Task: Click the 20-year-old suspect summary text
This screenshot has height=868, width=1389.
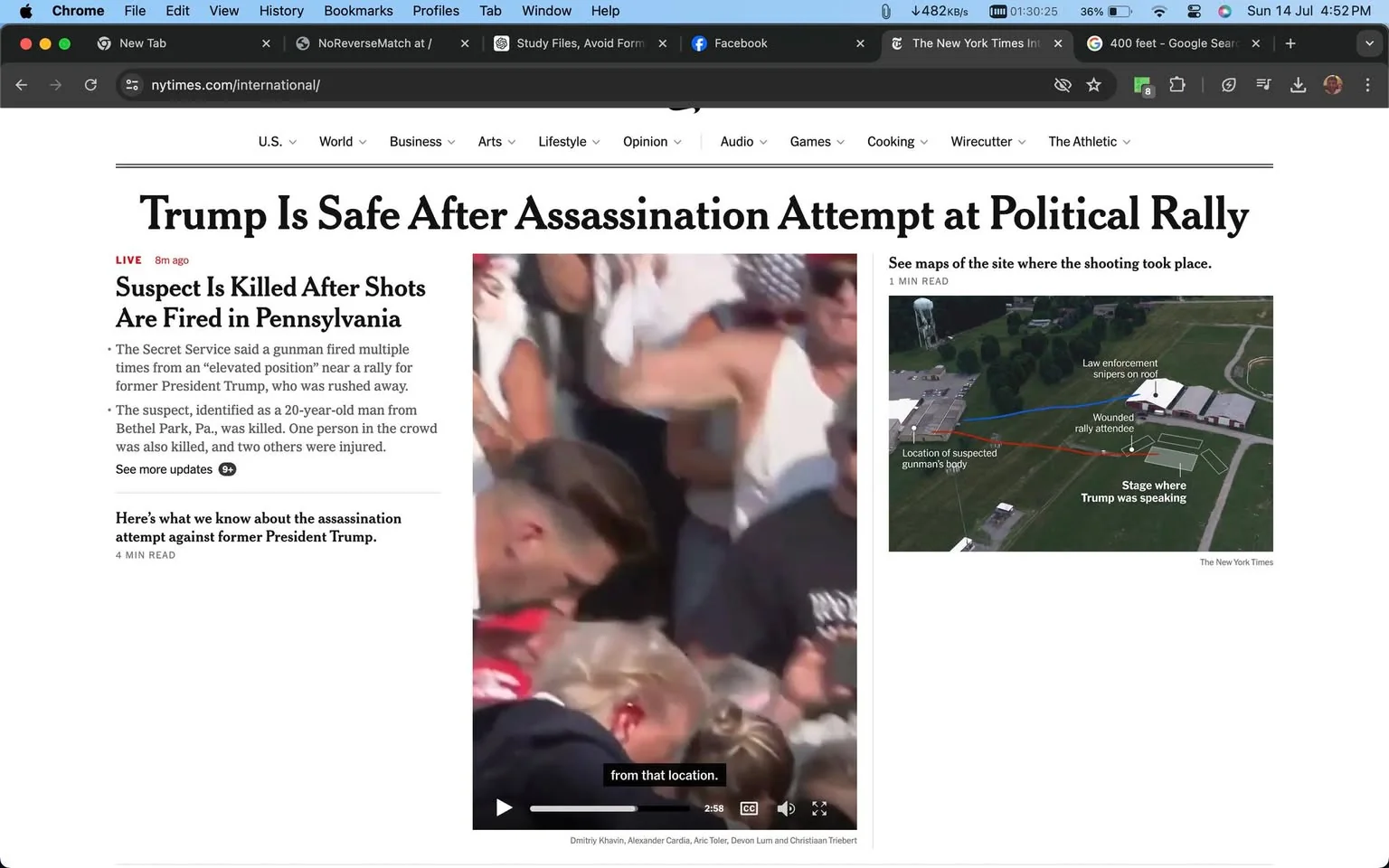Action: [x=276, y=429]
